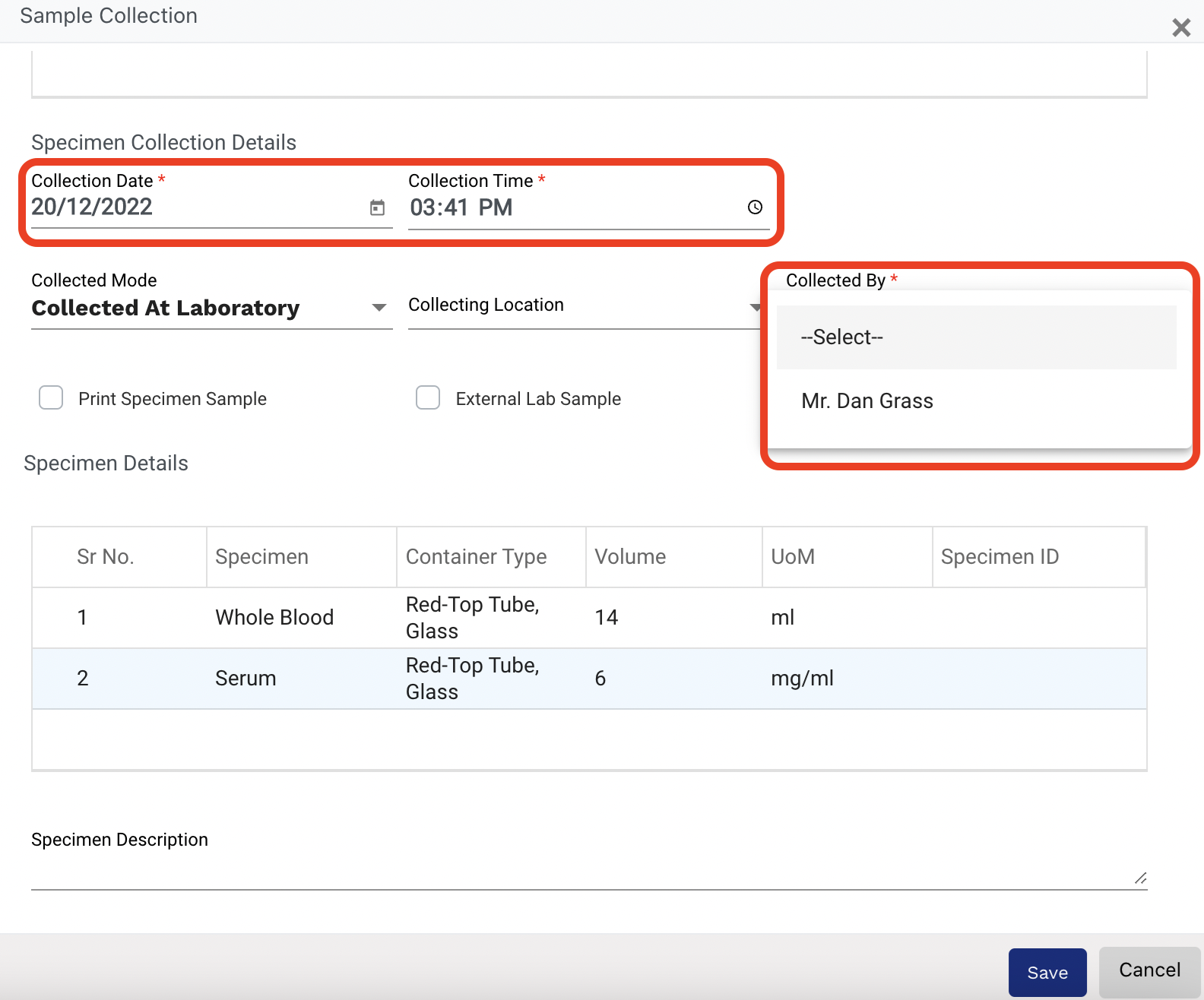Choose Mr. Dan Grass from Collected By list
The width and height of the screenshot is (1204, 1000).
tap(867, 401)
